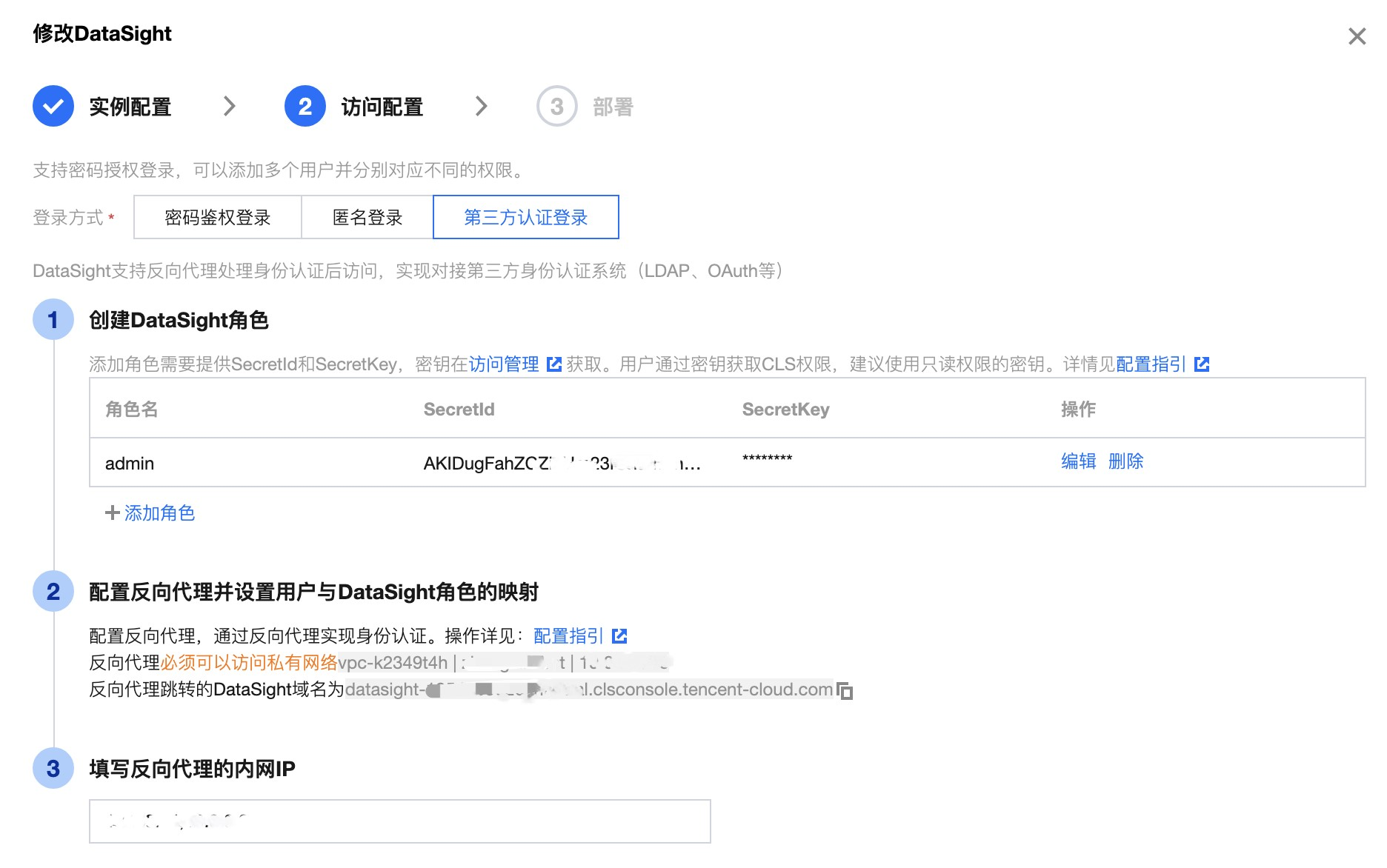The width and height of the screenshot is (1387, 868).
Task: Go to 实例配置 step
Action: (130, 107)
